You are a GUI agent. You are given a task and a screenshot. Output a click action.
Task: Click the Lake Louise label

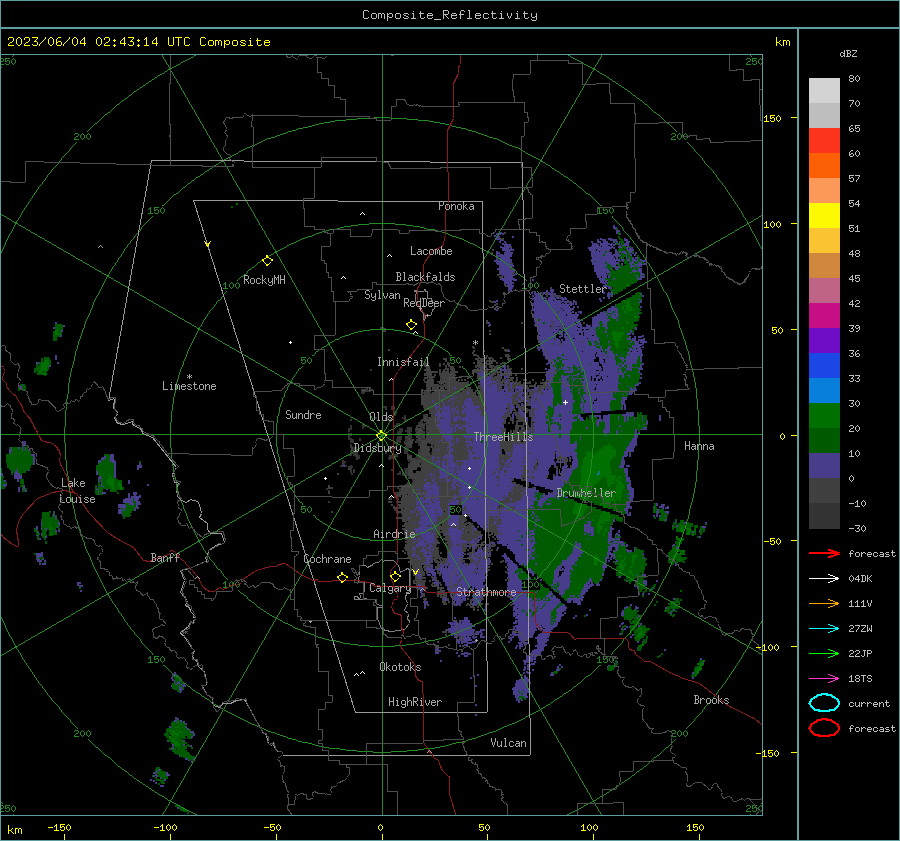[x=77, y=491]
